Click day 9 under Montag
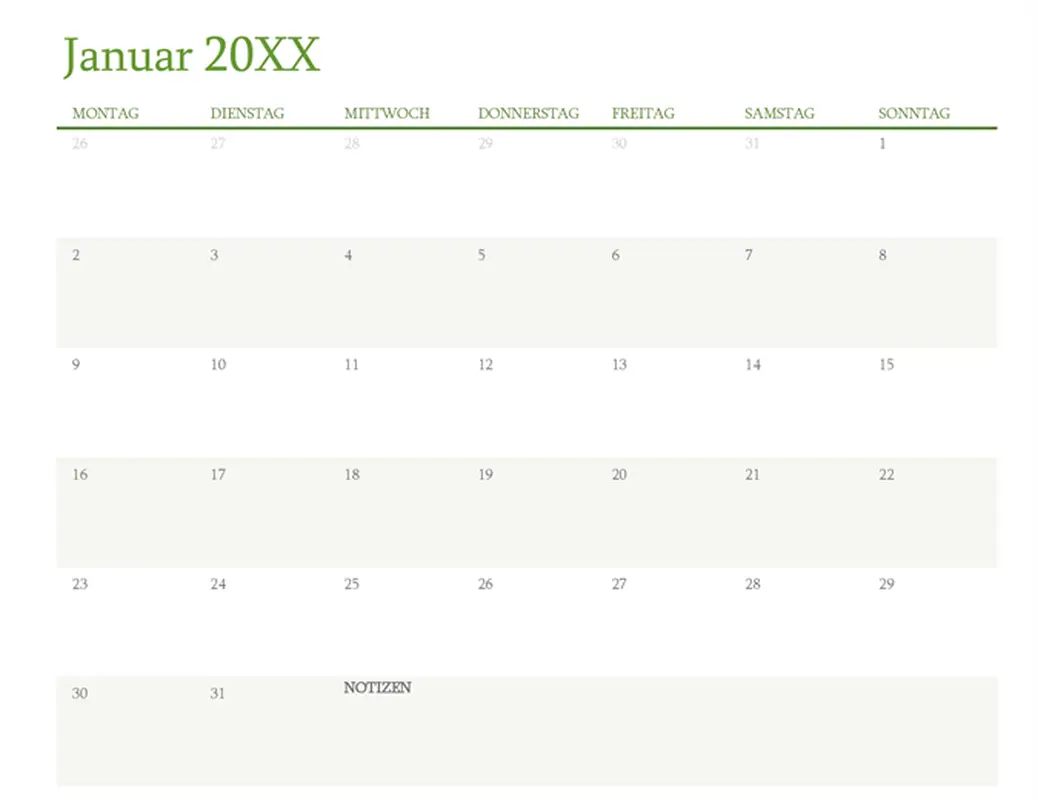This screenshot has width=1038, height=800. coord(76,364)
